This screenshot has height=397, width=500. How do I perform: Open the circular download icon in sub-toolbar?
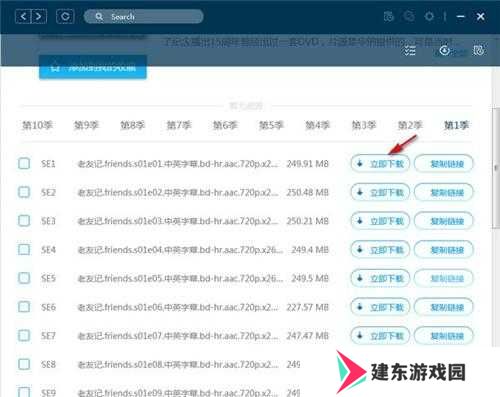click(445, 51)
